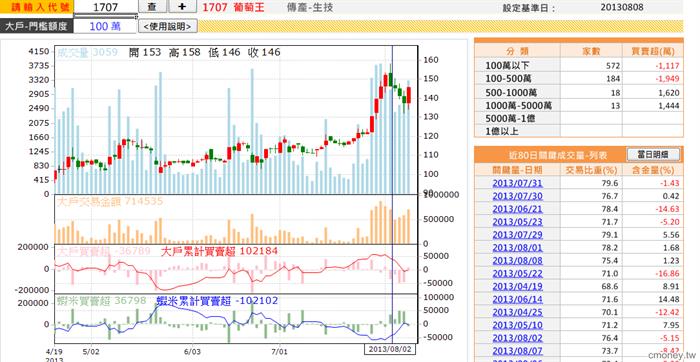Click the 79.6 trade weight value
This screenshot has width=700, height=362.
609,183
